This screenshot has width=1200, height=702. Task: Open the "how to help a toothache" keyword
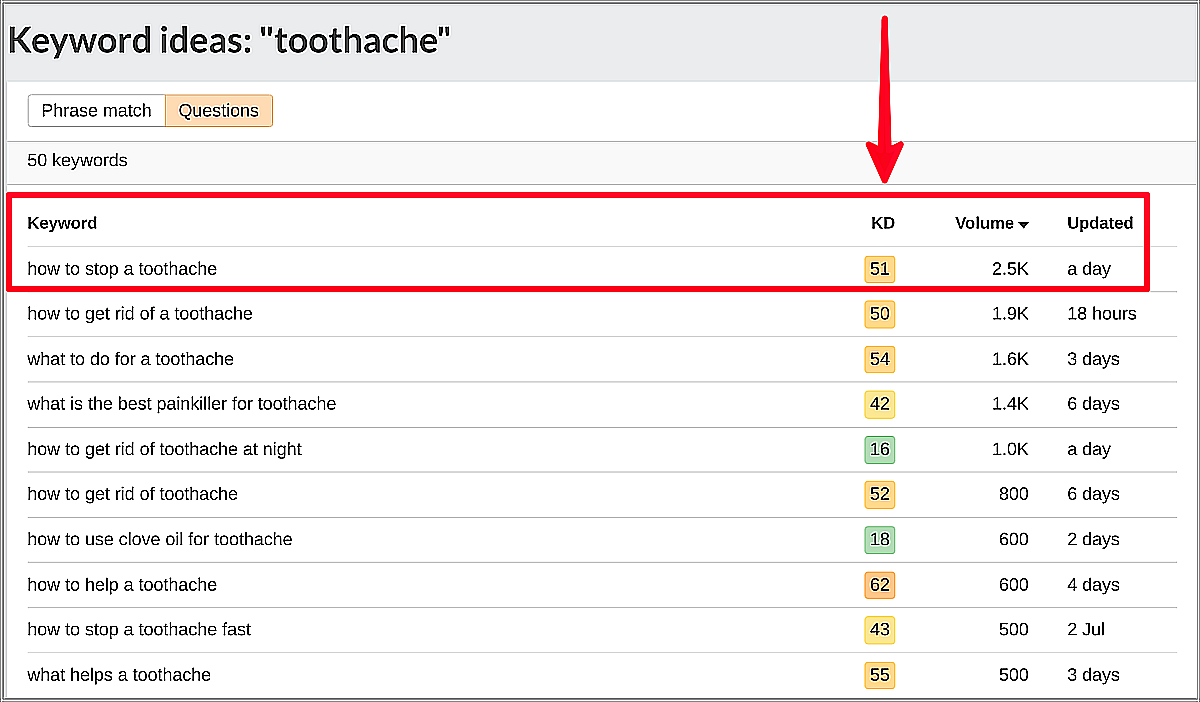[x=122, y=585]
